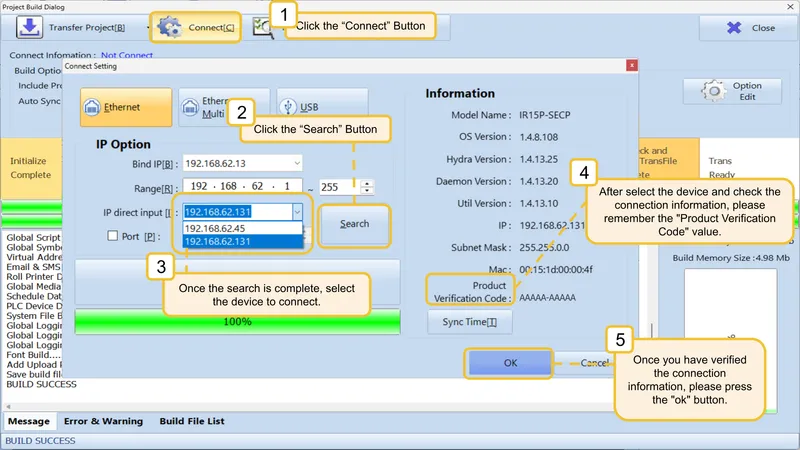
Task: Click the Subnet Mask value 255.255.0.0
Action: click(544, 247)
